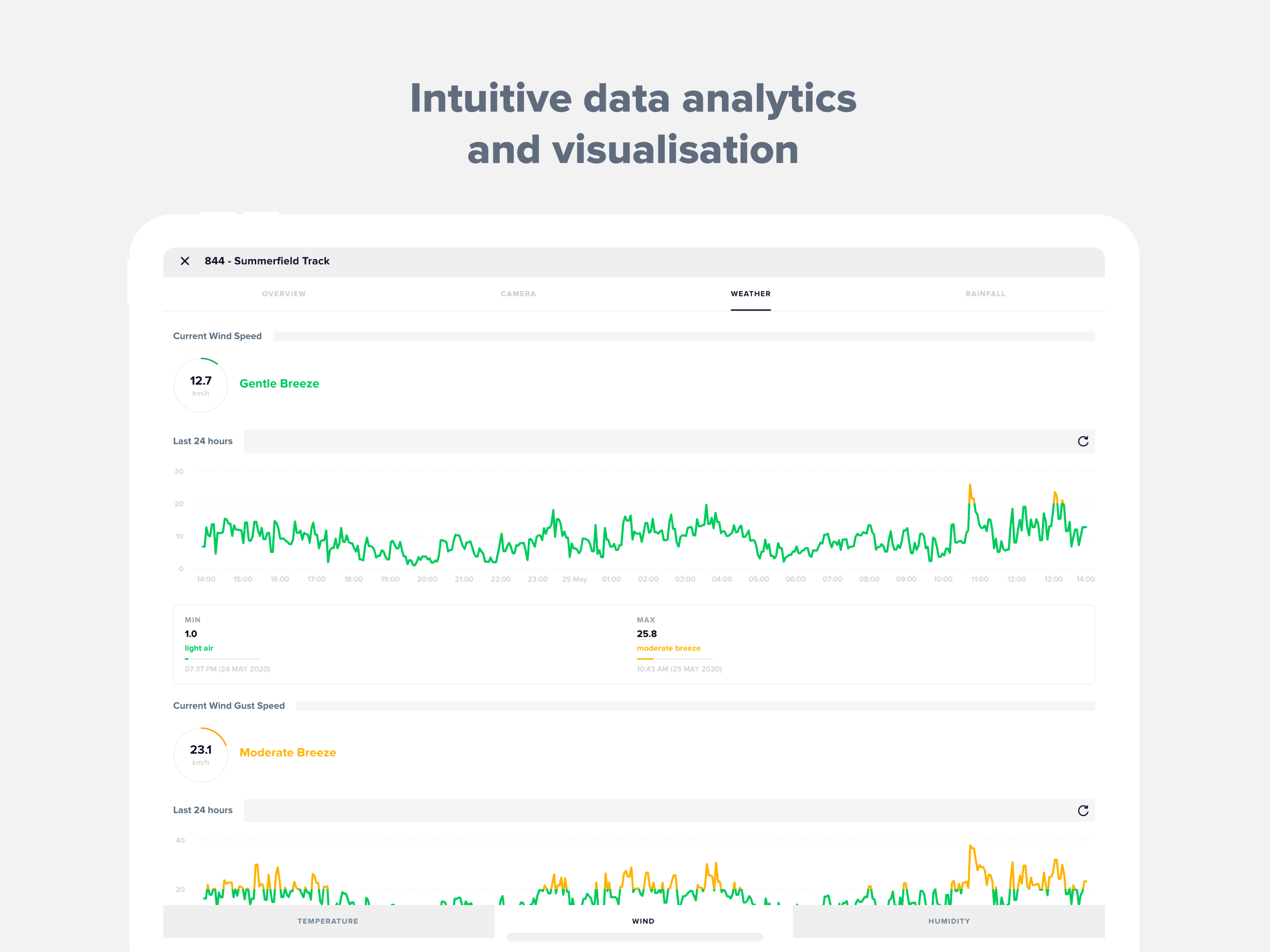The width and height of the screenshot is (1270, 952).
Task: Select the Gentle Breeze label
Action: (279, 383)
